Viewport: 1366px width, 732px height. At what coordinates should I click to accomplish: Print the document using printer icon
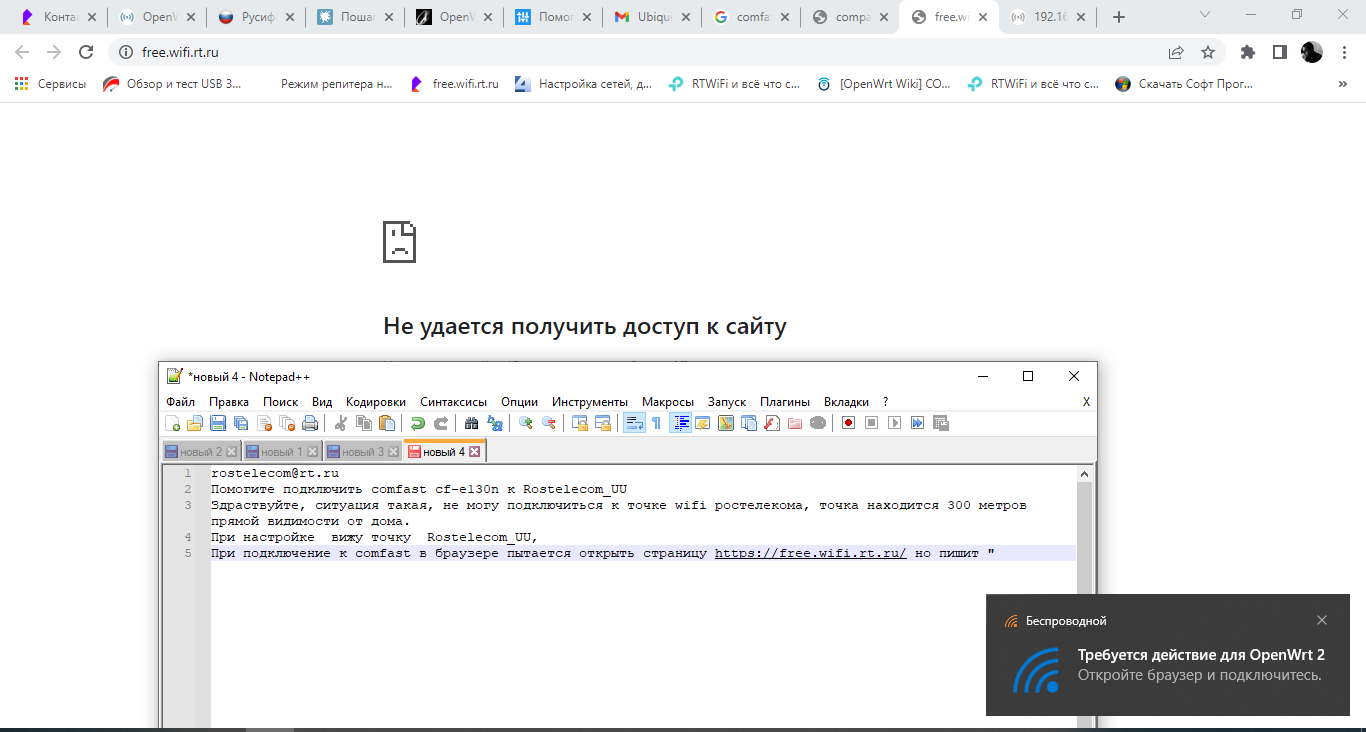310,423
